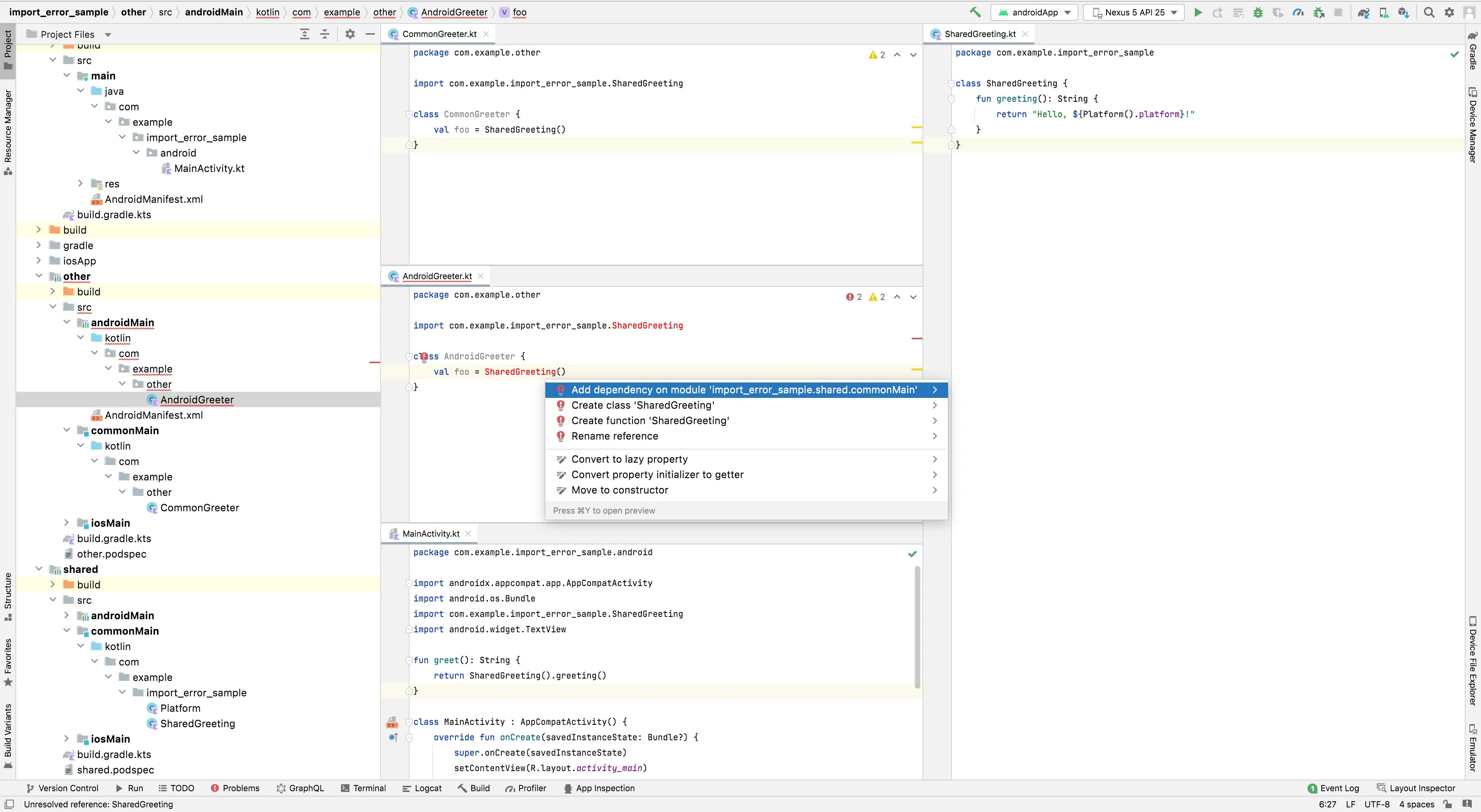Choose 'Create class SharedGreeting' quick fix
The height and width of the screenshot is (812, 1481).
coord(642,405)
